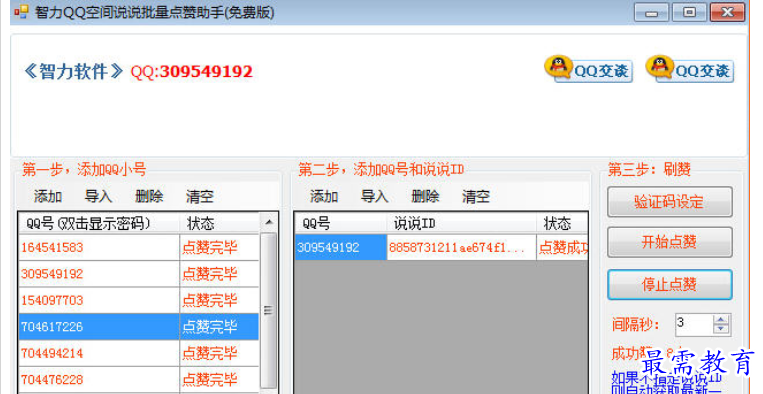
Task: Click 导入 under 第一步 QQ小号
Action: pos(98,197)
